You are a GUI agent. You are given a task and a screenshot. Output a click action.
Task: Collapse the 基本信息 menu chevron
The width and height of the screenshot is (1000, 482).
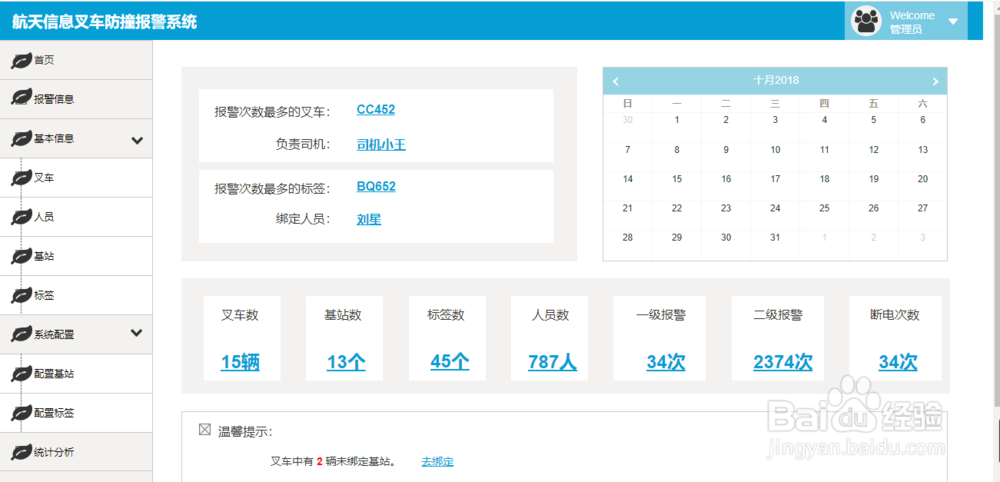point(136,140)
